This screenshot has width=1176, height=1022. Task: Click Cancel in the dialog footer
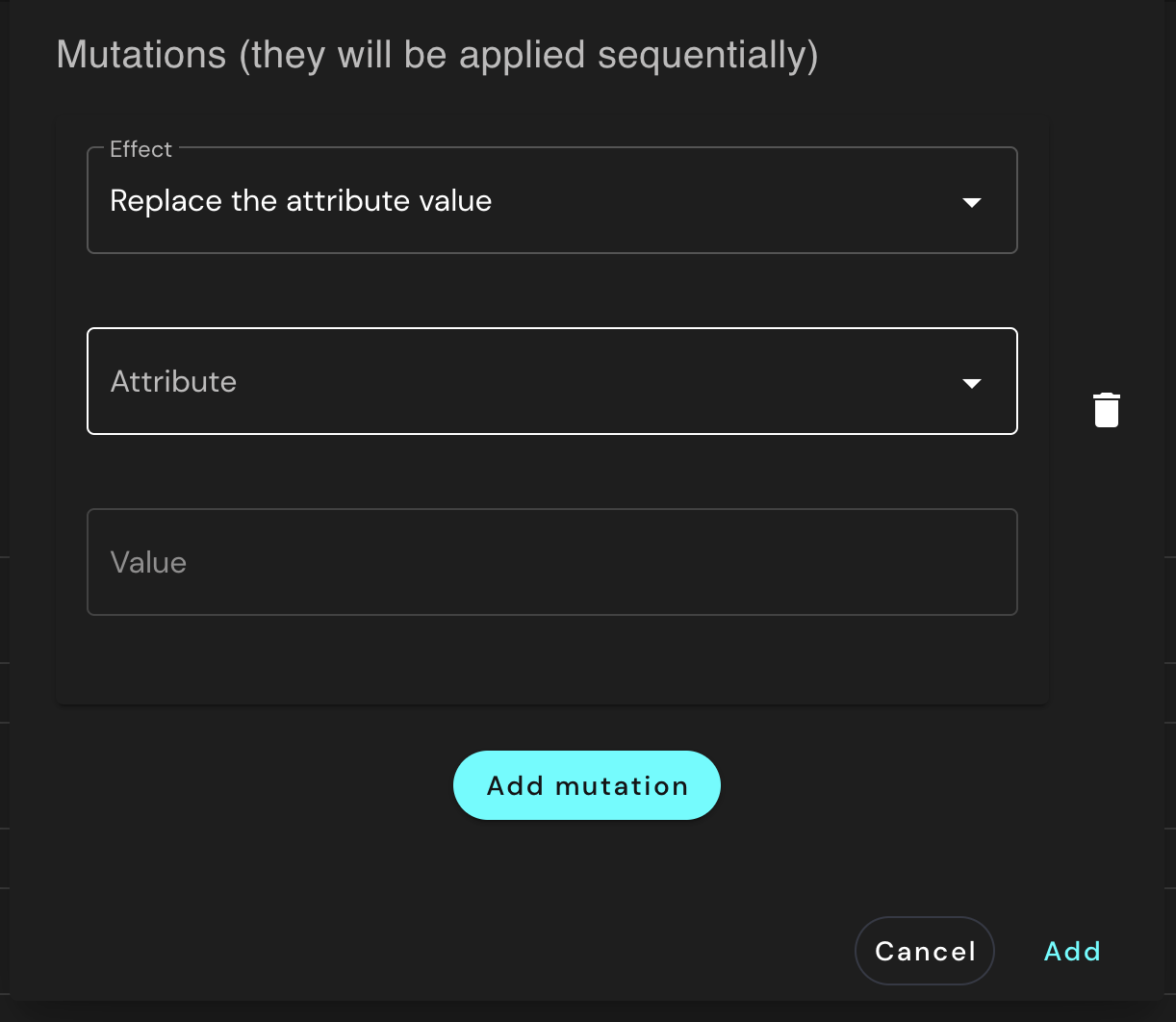point(924,951)
